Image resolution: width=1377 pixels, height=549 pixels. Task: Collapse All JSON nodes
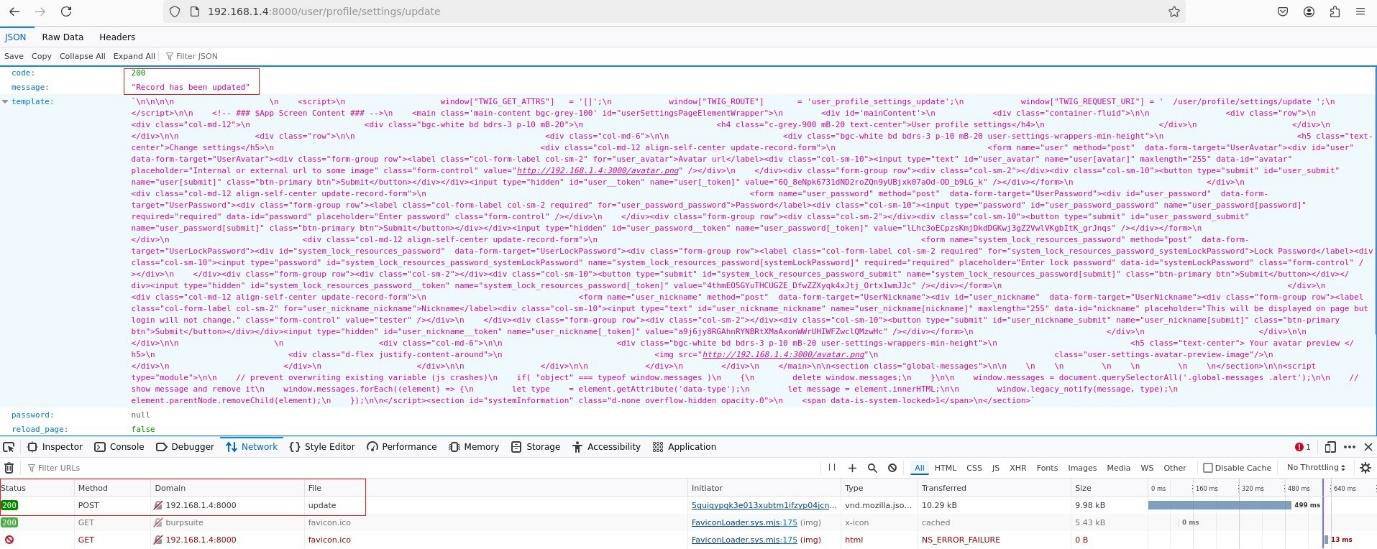click(82, 56)
